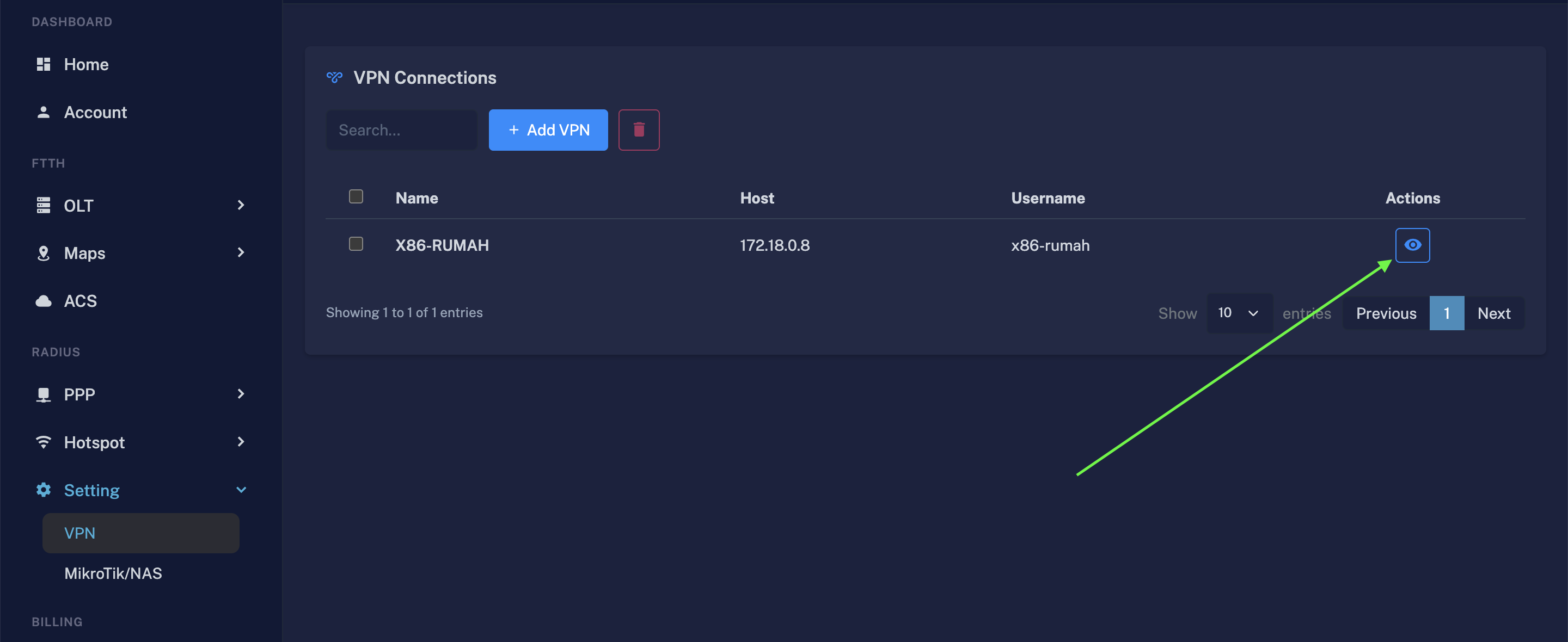Click the OLT server icon
Viewport: 1568px width, 642px height.
[x=43, y=205]
